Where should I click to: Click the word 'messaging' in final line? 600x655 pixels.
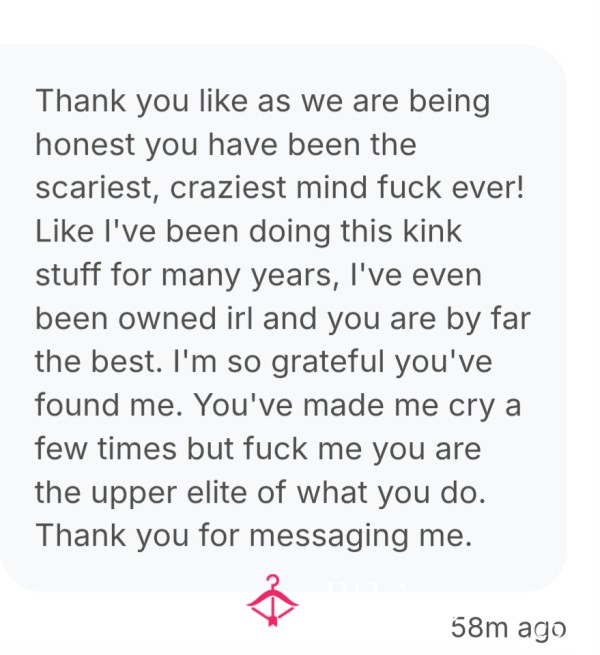pos(328,537)
